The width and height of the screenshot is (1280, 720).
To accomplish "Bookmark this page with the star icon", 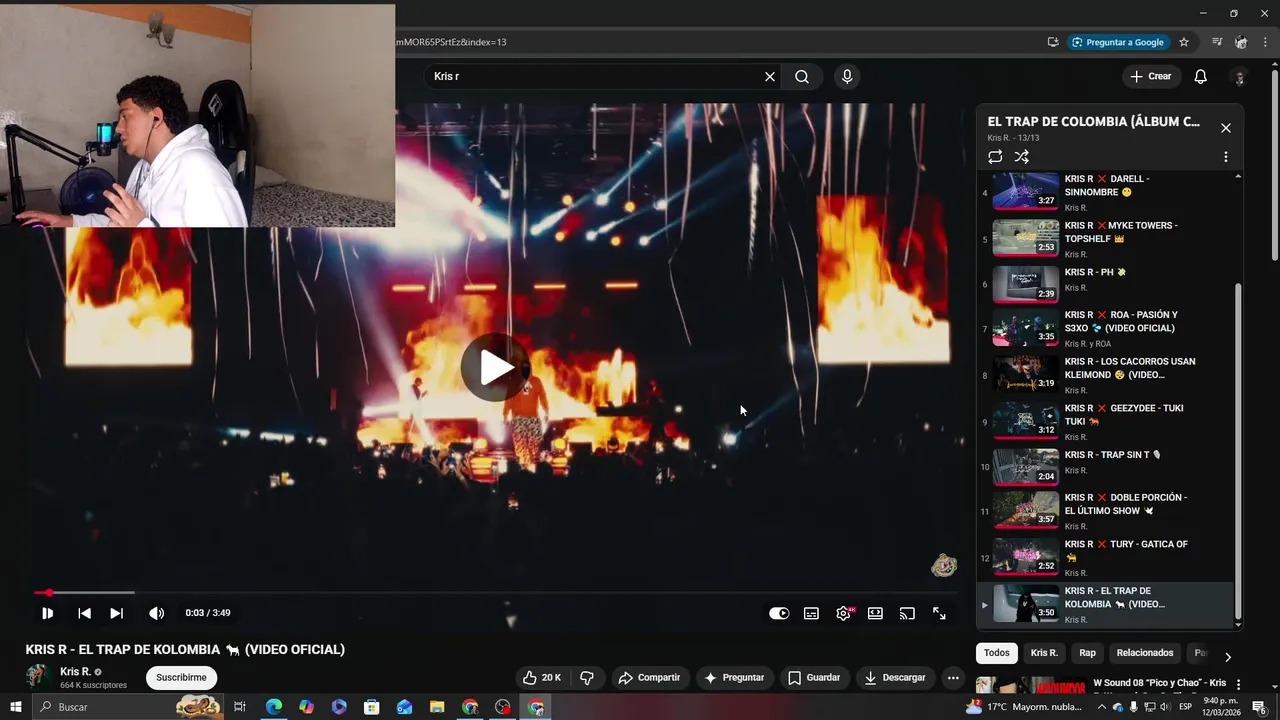I will tap(1184, 42).
